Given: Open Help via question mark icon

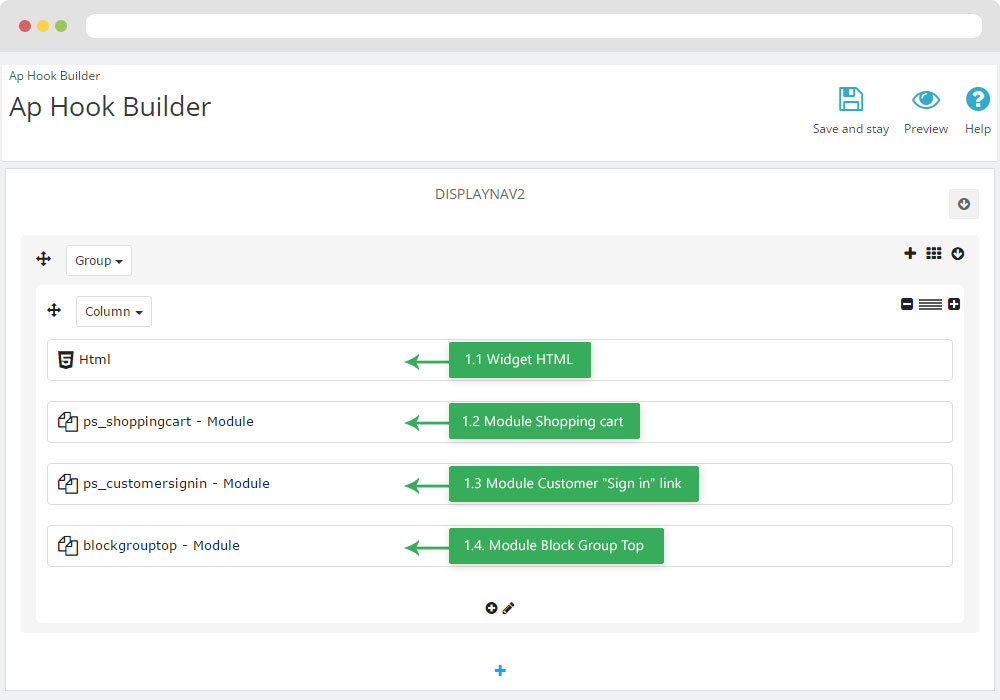Looking at the screenshot, I should (x=977, y=100).
